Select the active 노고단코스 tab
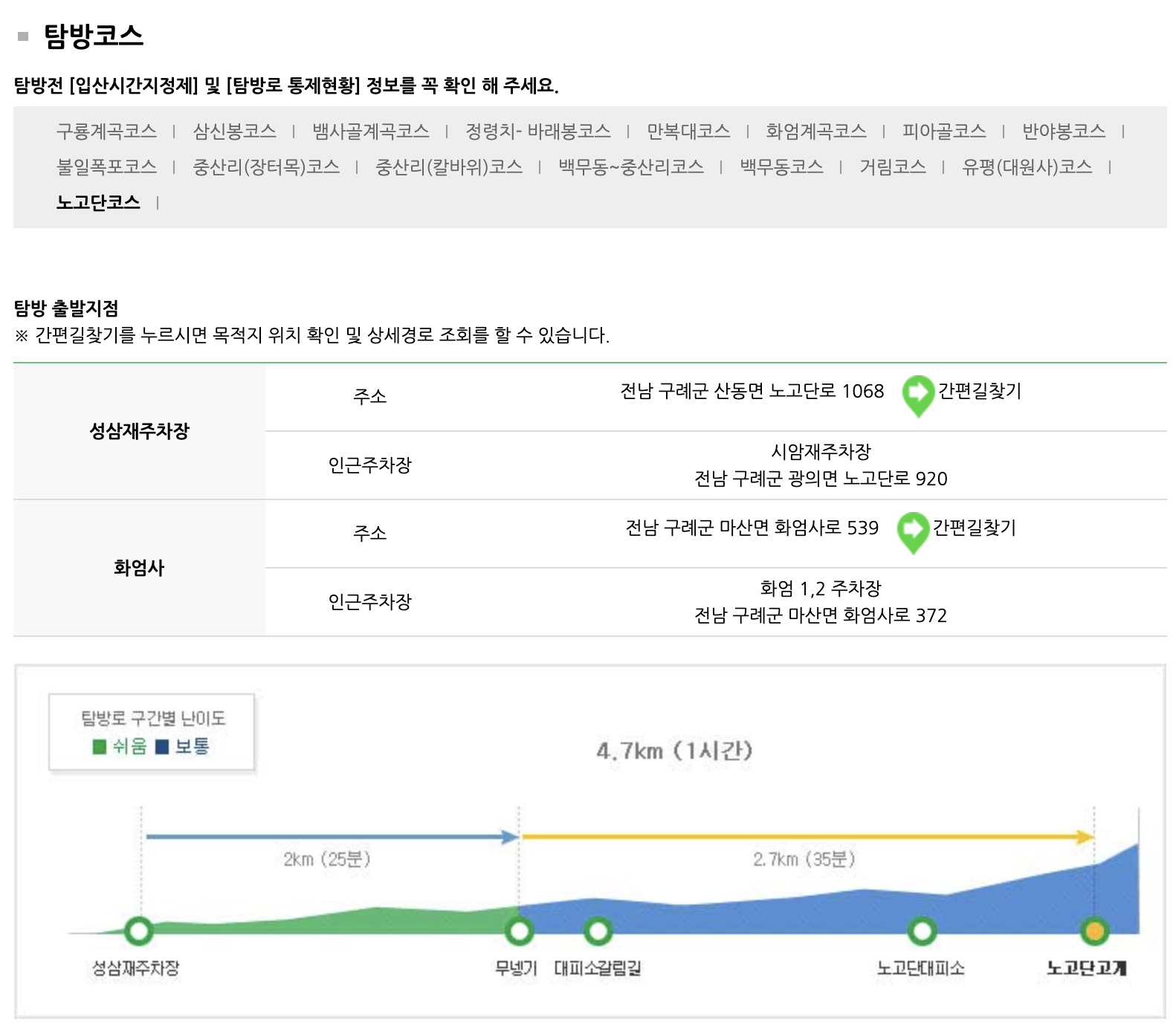Image resolution: width=1176 pixels, height=1036 pixels. click(98, 203)
